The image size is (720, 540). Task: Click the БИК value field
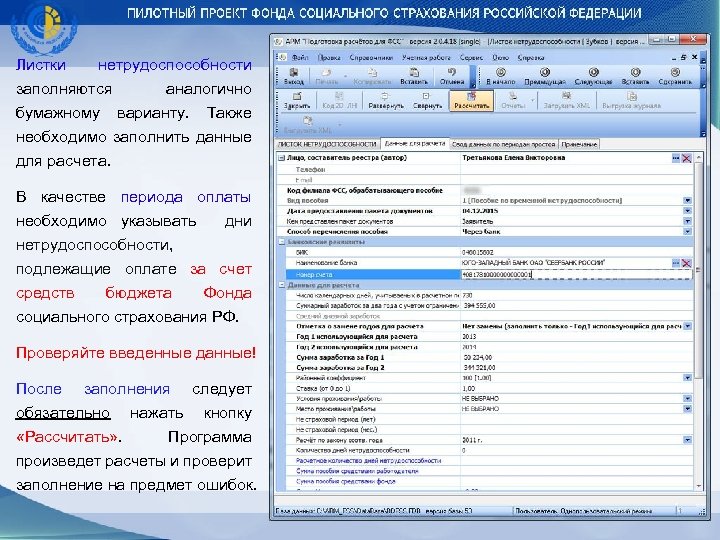pyautogui.click(x=577, y=252)
